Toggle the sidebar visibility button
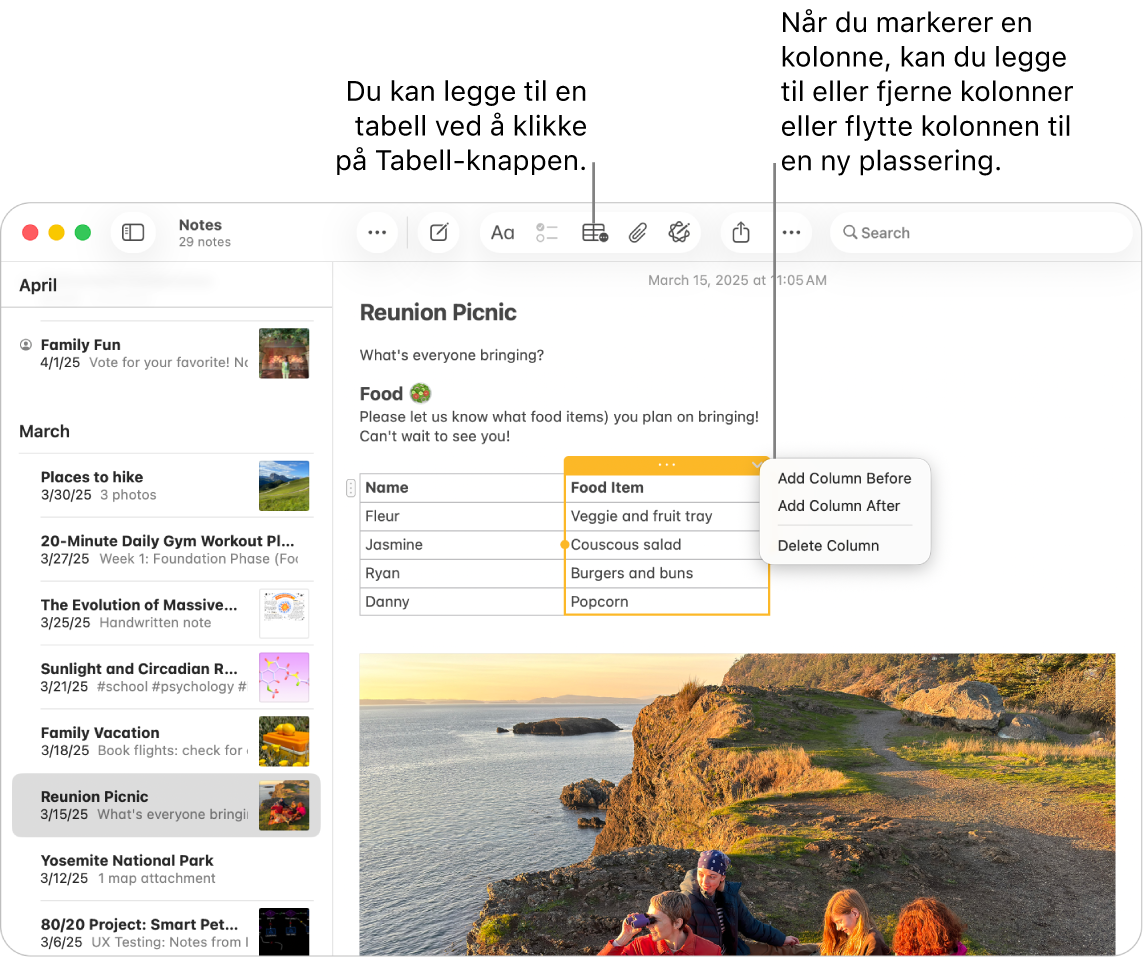The height and width of the screenshot is (960, 1146). (x=133, y=233)
